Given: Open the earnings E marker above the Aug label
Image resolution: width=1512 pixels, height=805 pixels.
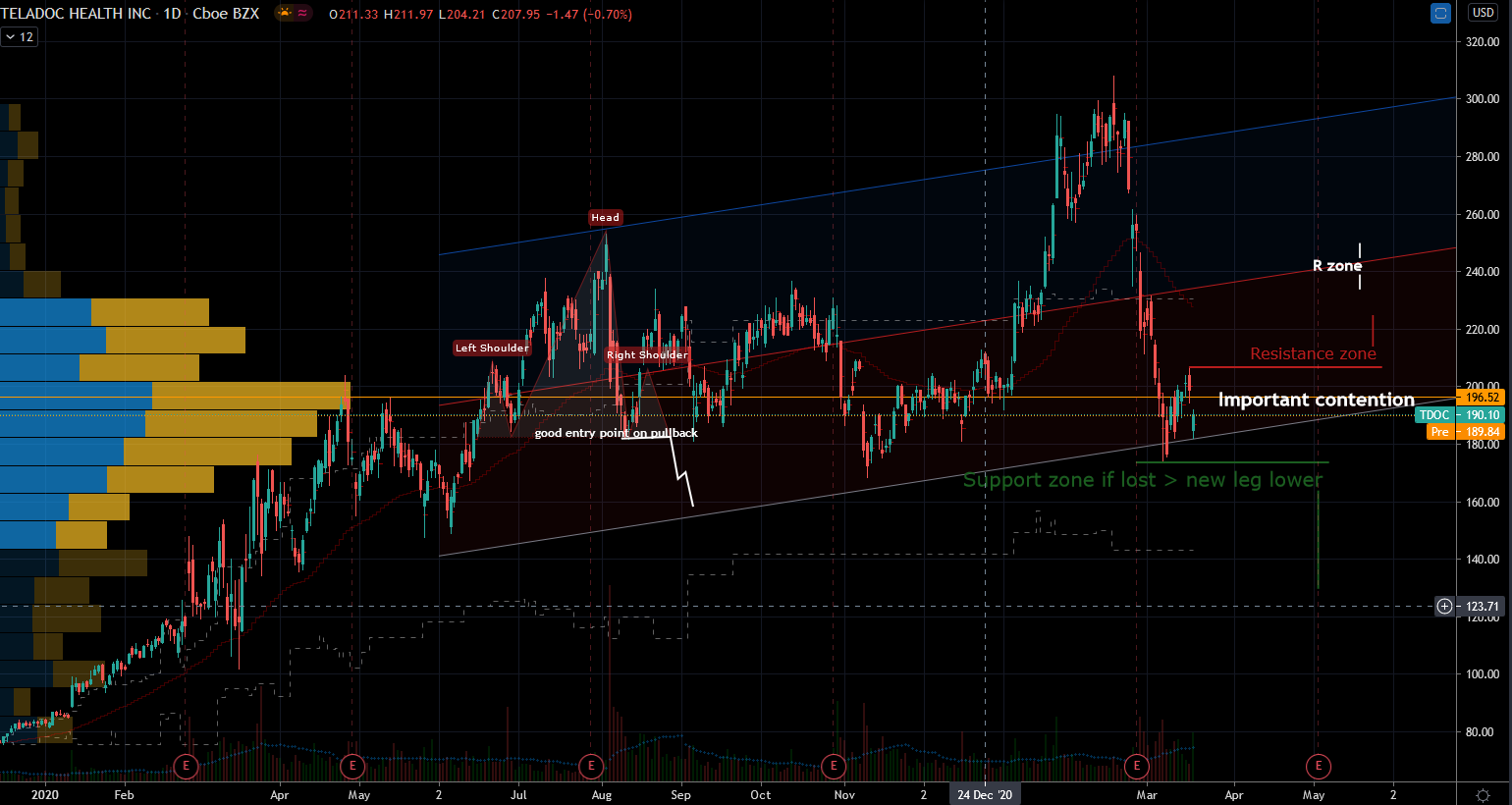Looking at the screenshot, I should pyautogui.click(x=591, y=766).
